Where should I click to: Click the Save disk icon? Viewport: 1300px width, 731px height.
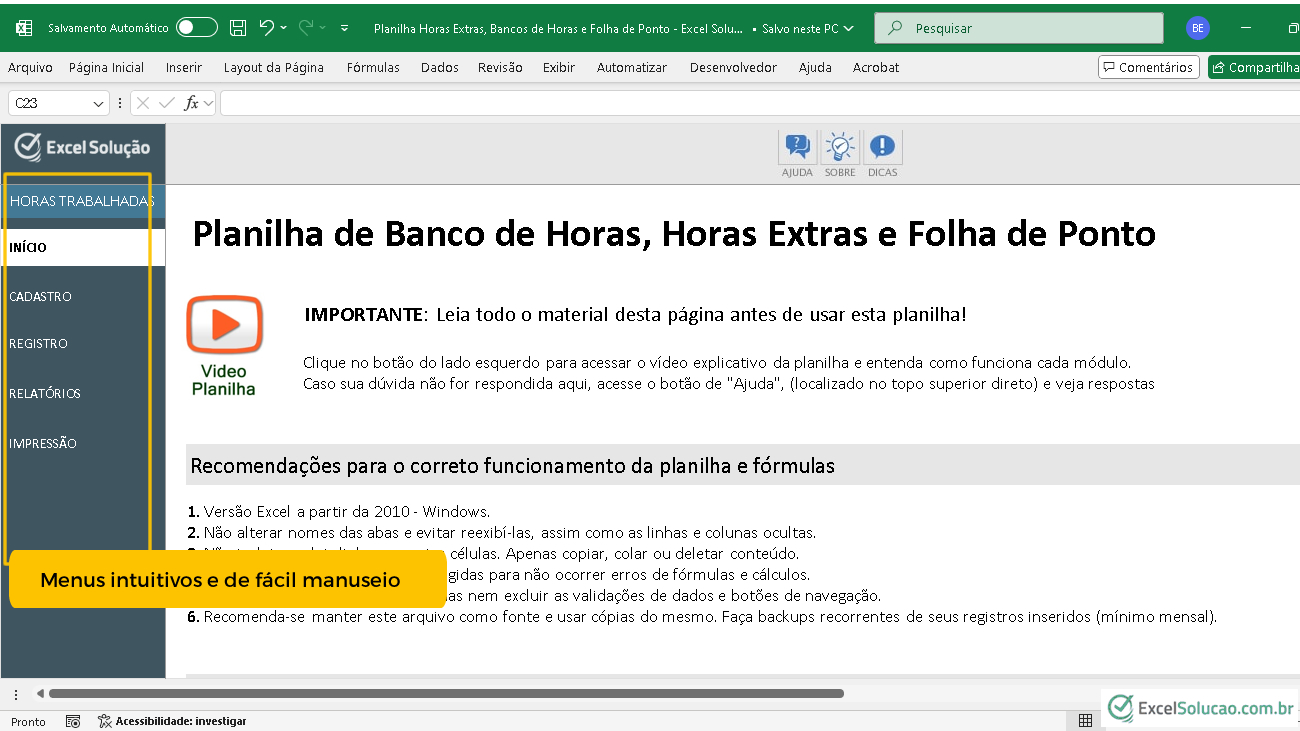click(238, 28)
